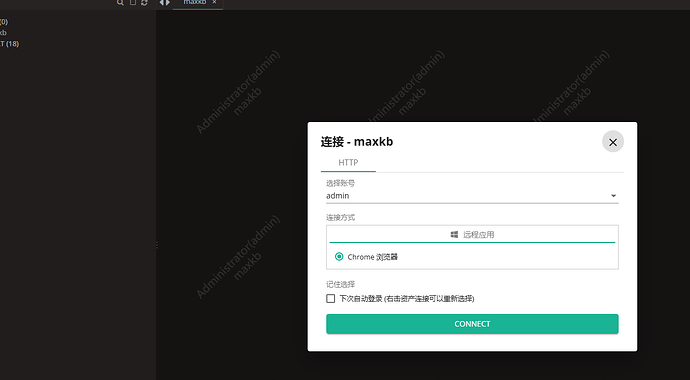The height and width of the screenshot is (380, 690).
Task: Select the remote application connection method
Action: point(472,234)
